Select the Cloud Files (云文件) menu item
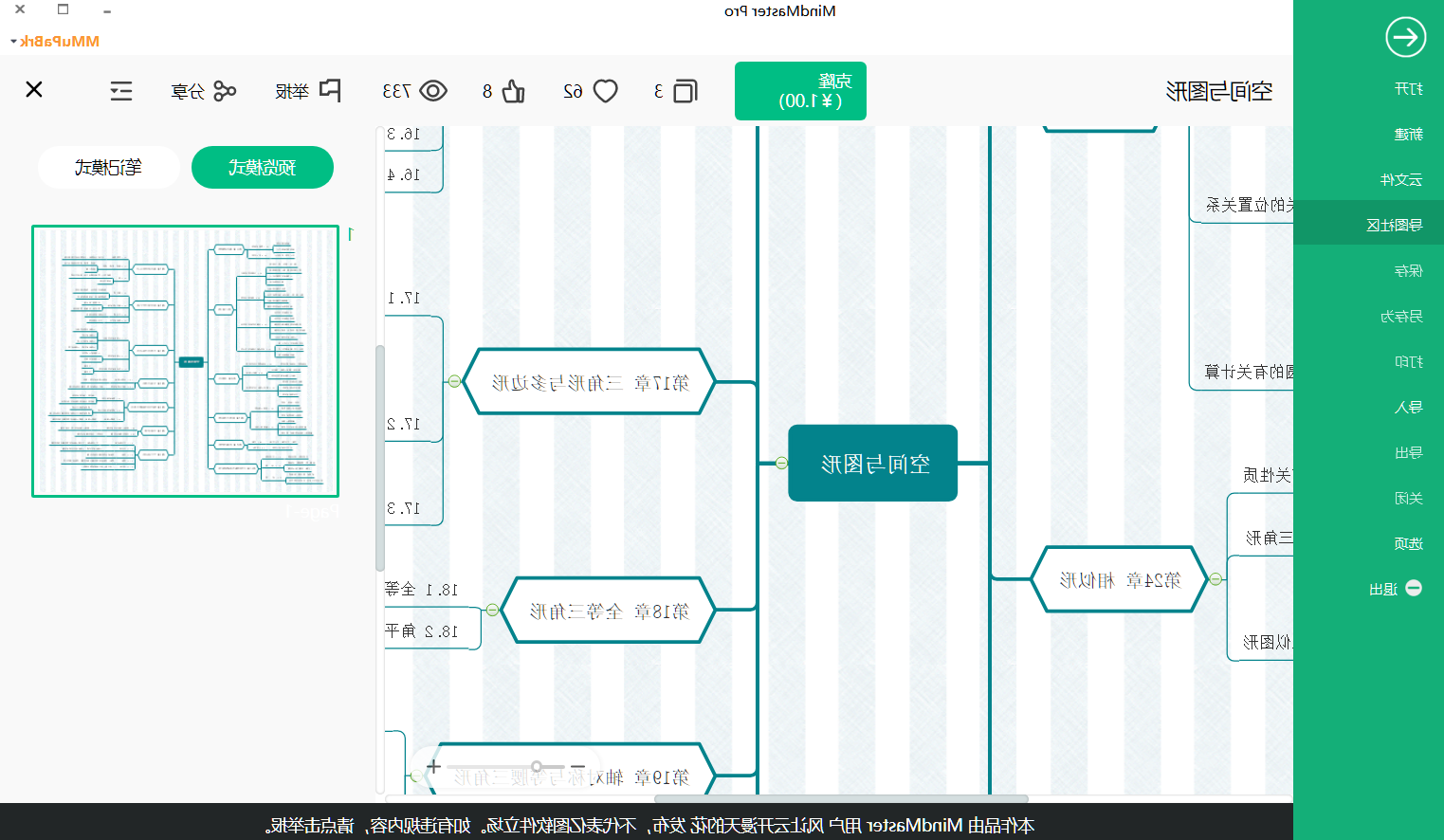 [1401, 179]
